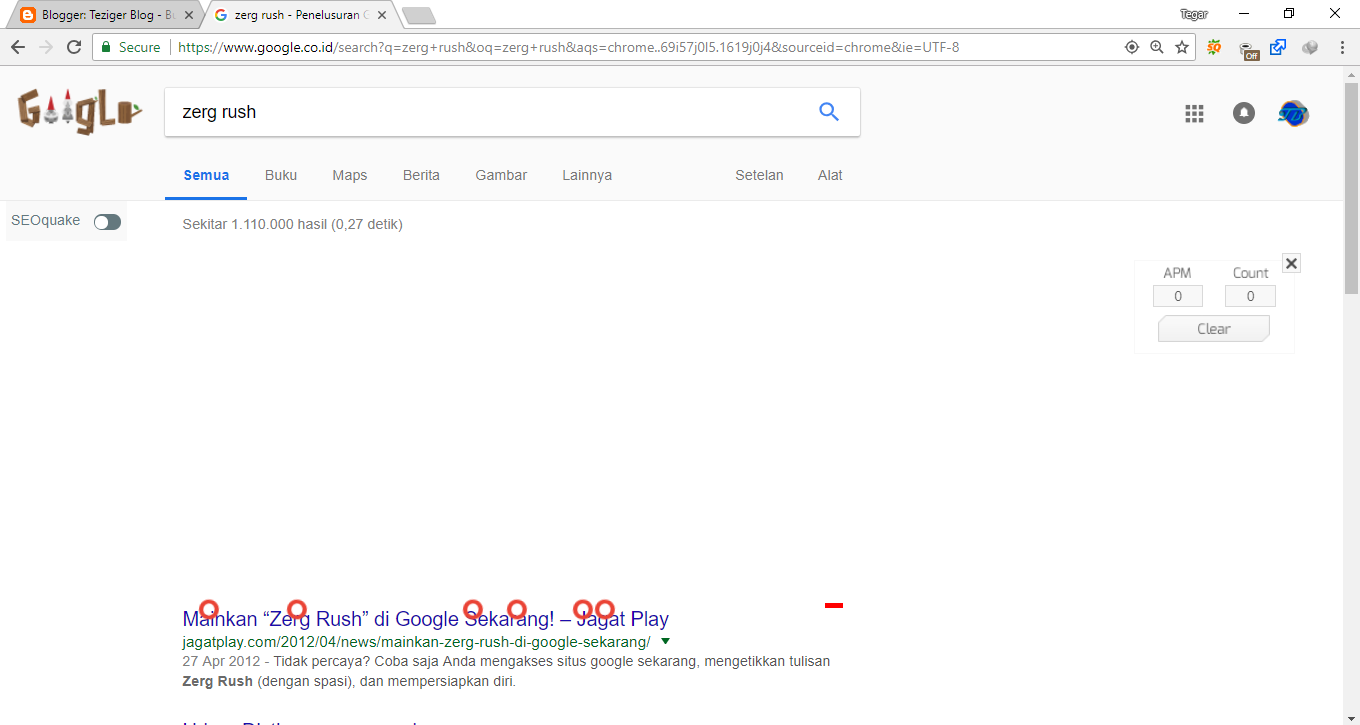Screen dimensions: 1360x725
Task: Go back with the browser back arrow
Action: click(x=18, y=47)
